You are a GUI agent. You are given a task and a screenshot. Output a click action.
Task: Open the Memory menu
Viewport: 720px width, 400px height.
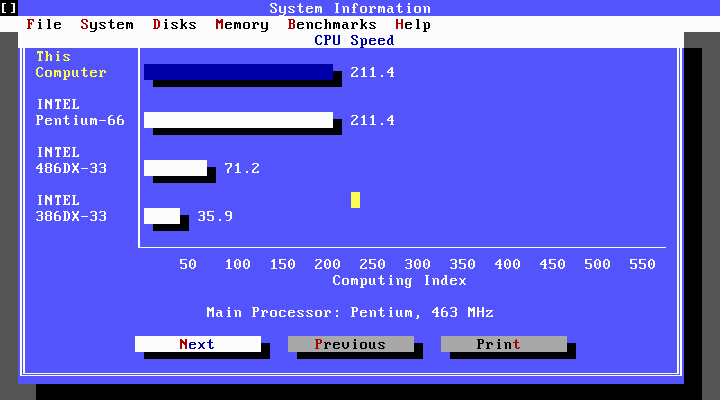(x=242, y=24)
